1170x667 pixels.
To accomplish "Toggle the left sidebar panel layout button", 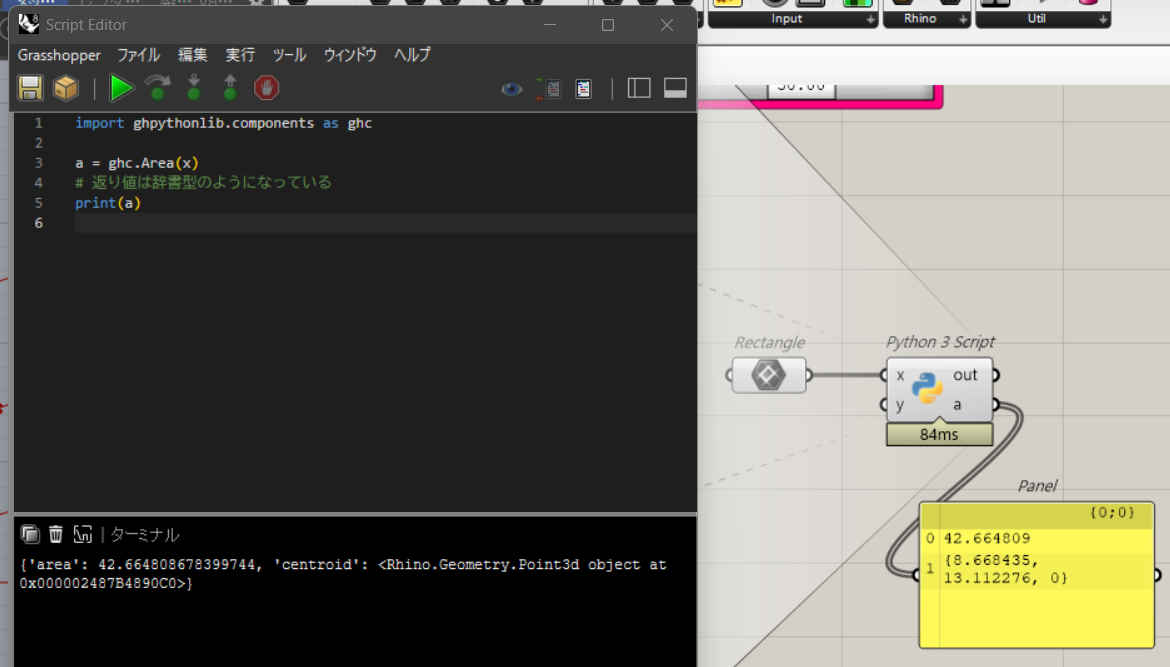I will coord(639,89).
